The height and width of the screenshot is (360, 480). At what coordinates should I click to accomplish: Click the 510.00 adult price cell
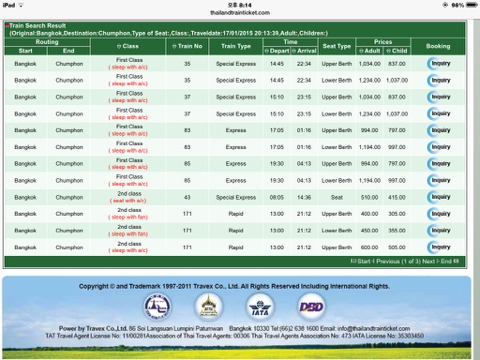(369, 197)
